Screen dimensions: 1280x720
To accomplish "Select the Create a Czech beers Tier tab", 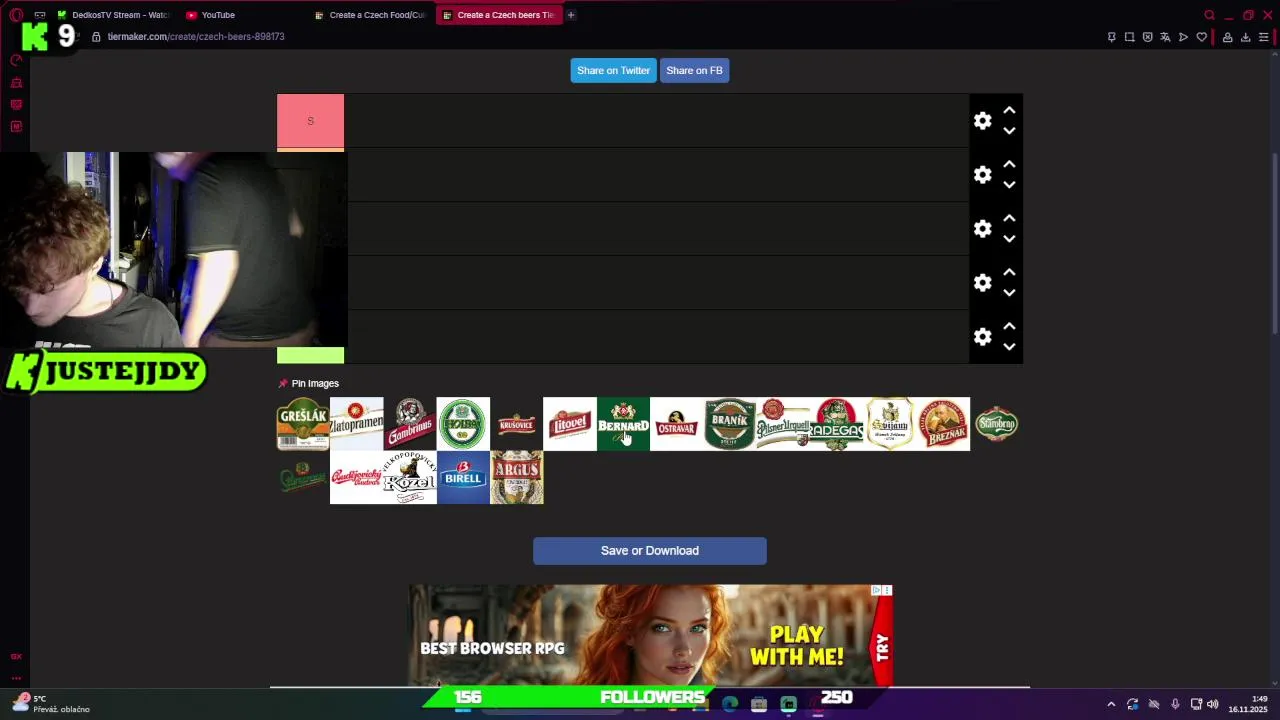I will tap(498, 15).
